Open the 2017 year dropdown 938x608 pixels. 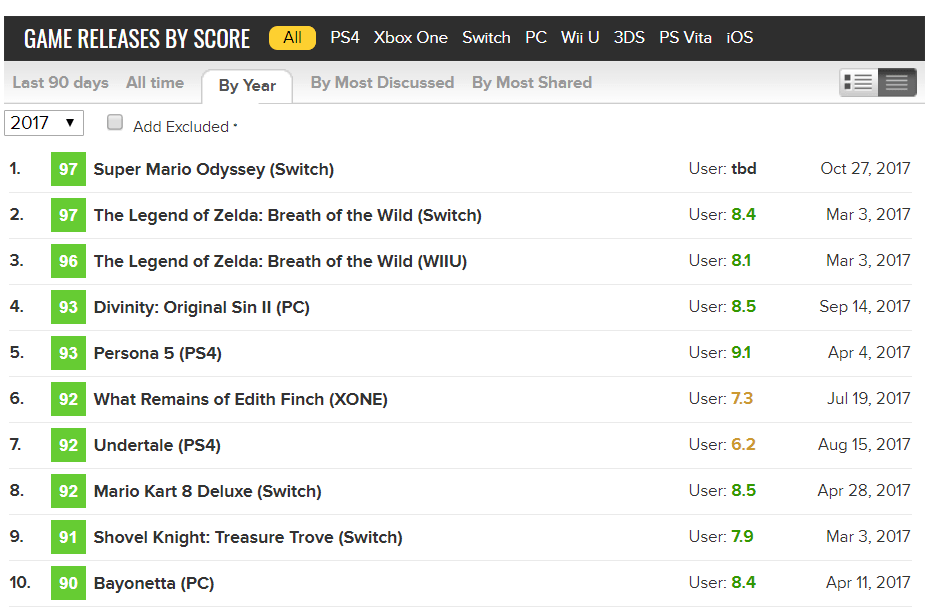coord(44,123)
